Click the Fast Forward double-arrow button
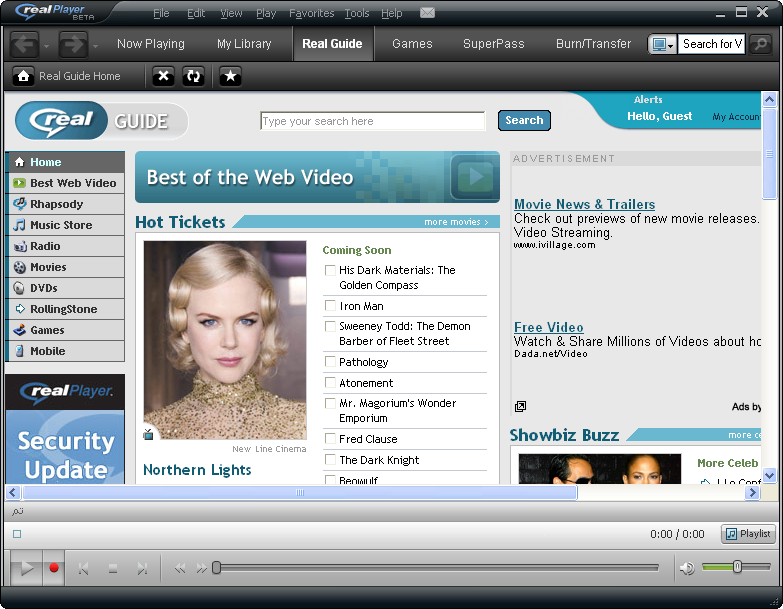This screenshot has height=609, width=783. tap(201, 569)
